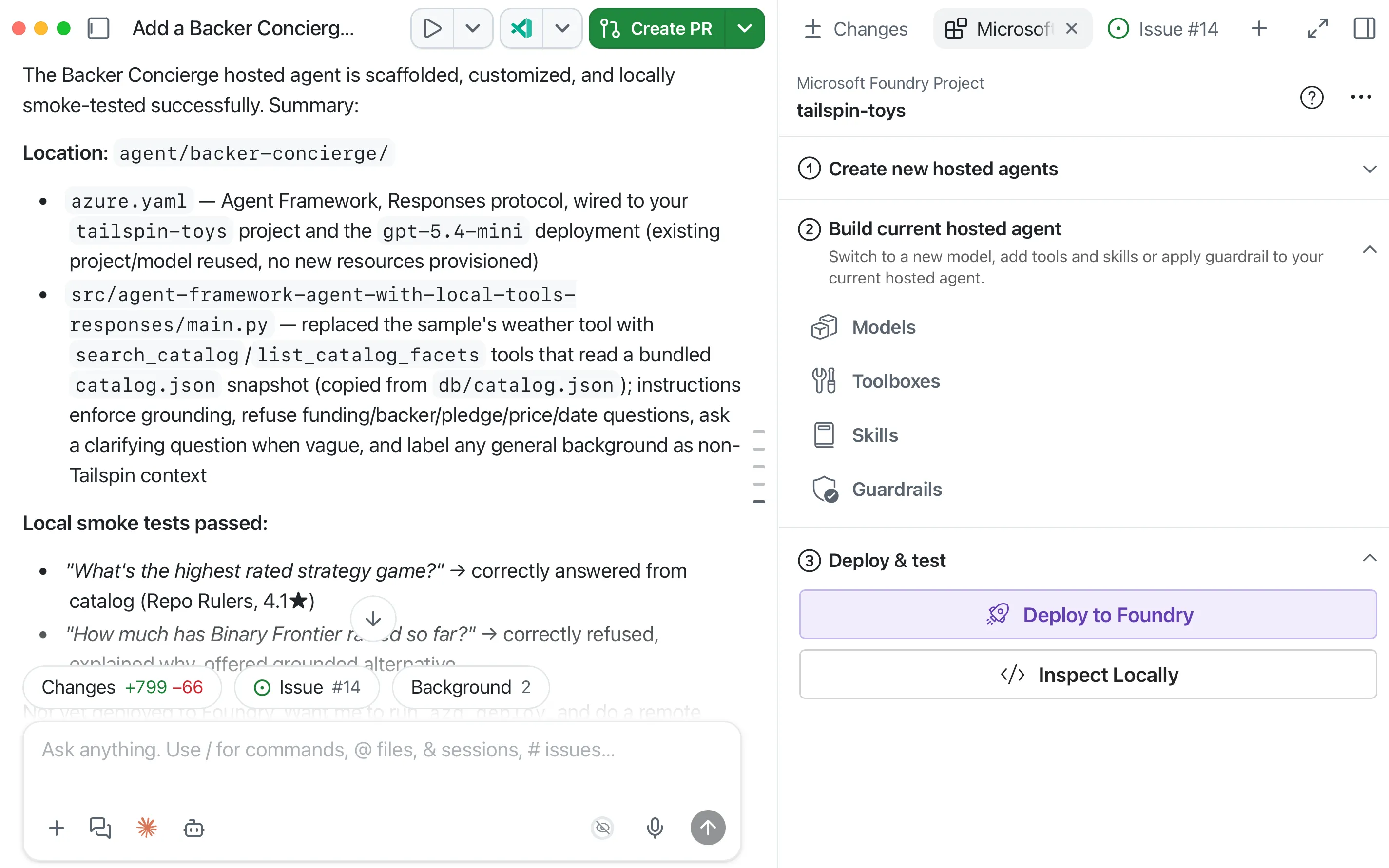
Task: Open in VS Code icon
Action: (521, 28)
